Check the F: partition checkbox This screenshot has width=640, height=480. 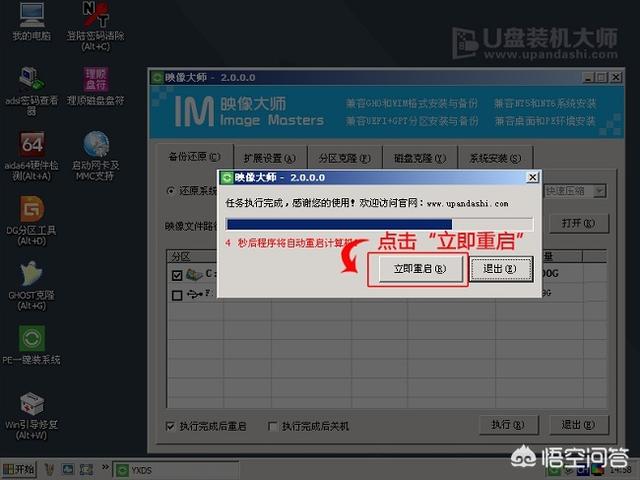click(177, 295)
